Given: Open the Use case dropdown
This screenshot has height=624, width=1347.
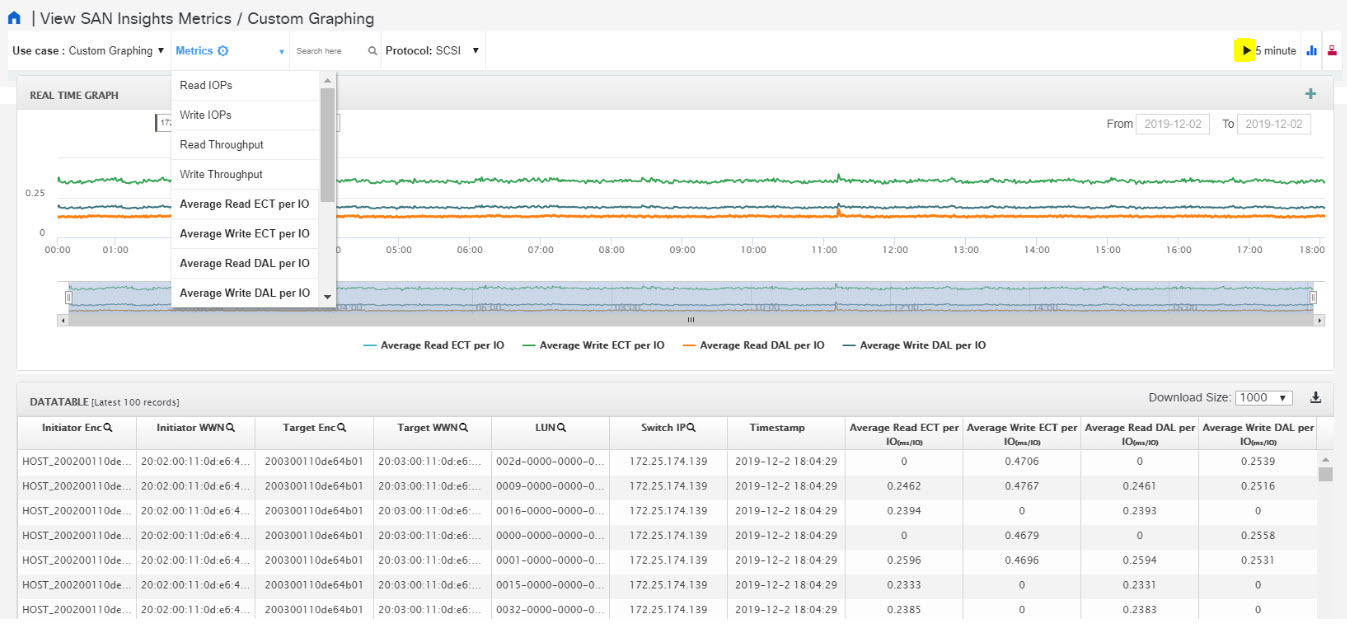Looking at the screenshot, I should tap(88, 51).
